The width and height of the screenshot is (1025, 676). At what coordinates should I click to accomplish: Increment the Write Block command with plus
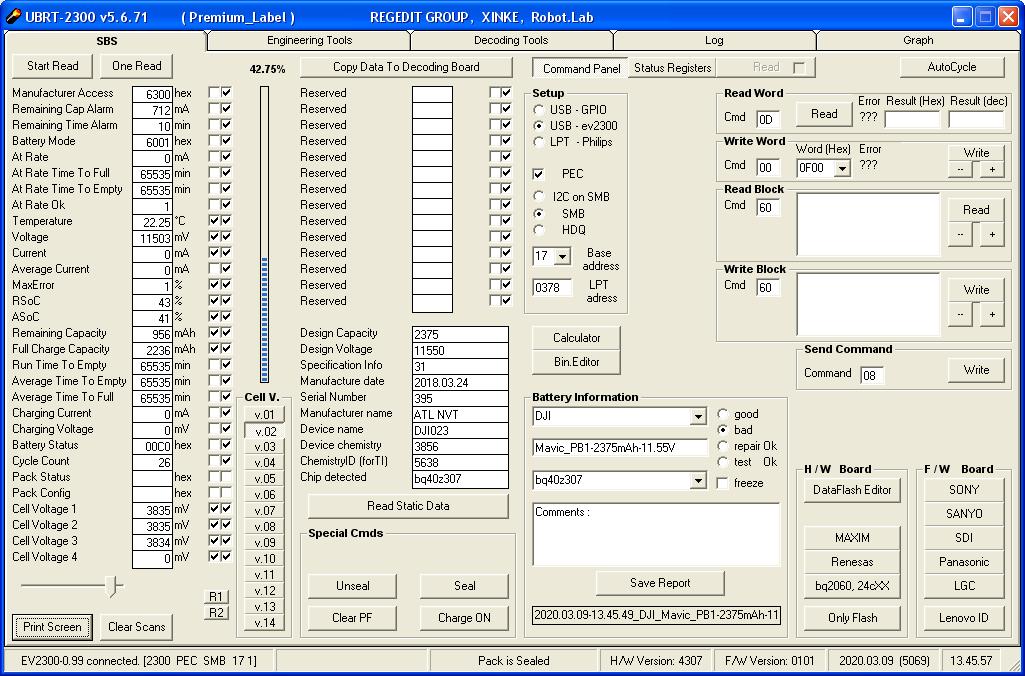[x=992, y=314]
